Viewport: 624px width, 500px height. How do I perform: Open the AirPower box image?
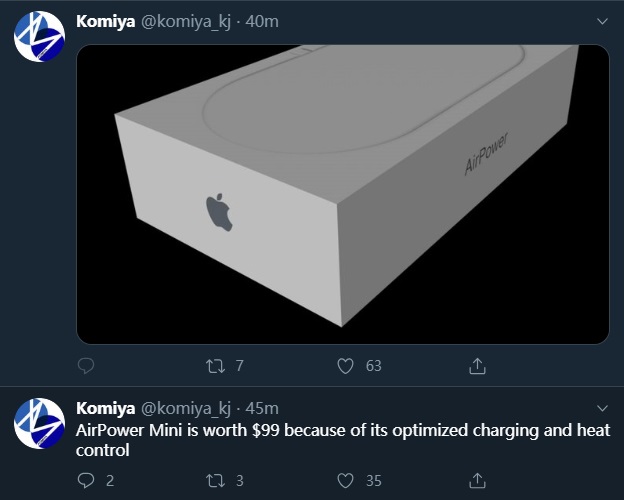pos(342,194)
